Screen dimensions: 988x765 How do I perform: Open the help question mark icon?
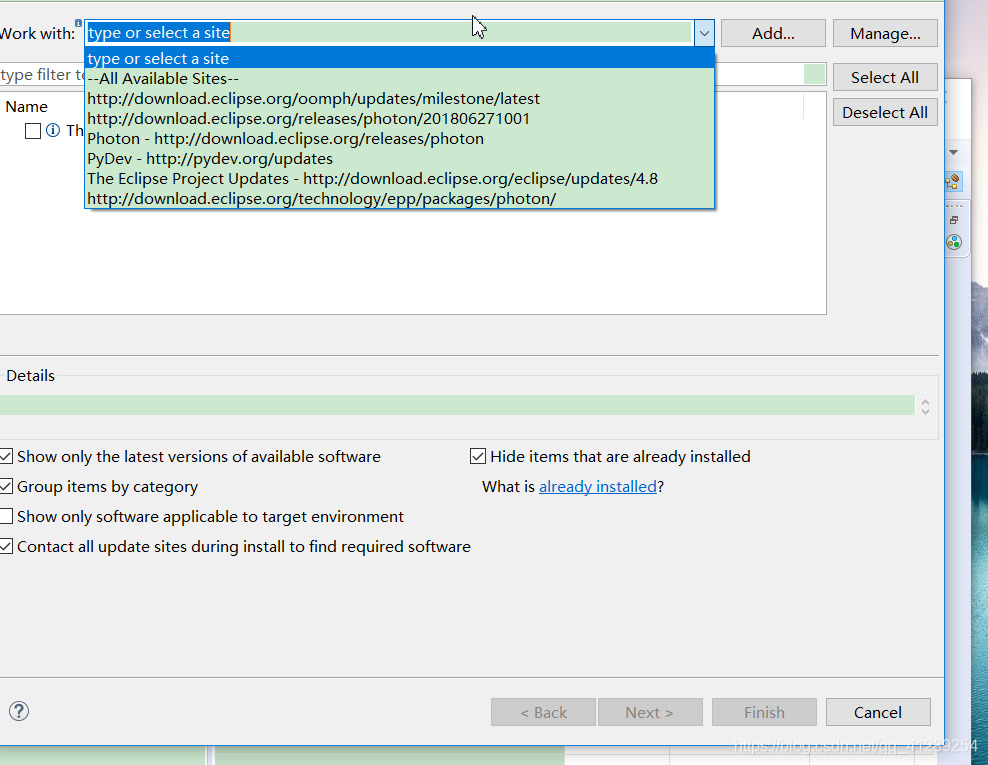pyautogui.click(x=19, y=711)
